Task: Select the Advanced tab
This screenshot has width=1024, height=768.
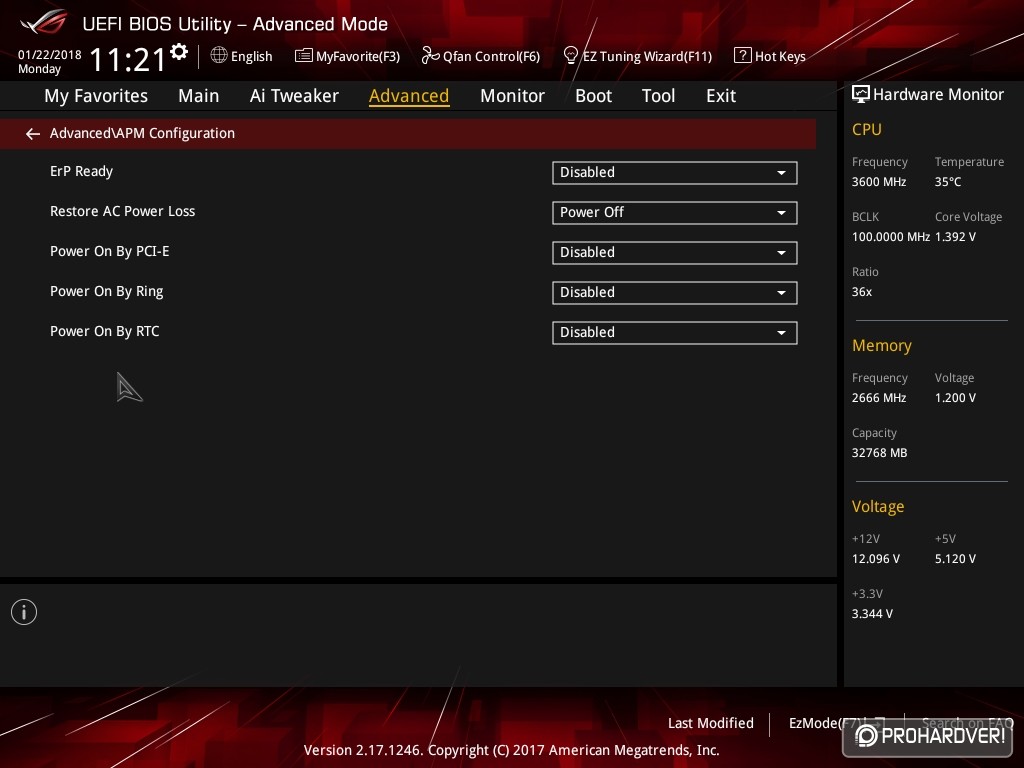Action: click(x=409, y=96)
